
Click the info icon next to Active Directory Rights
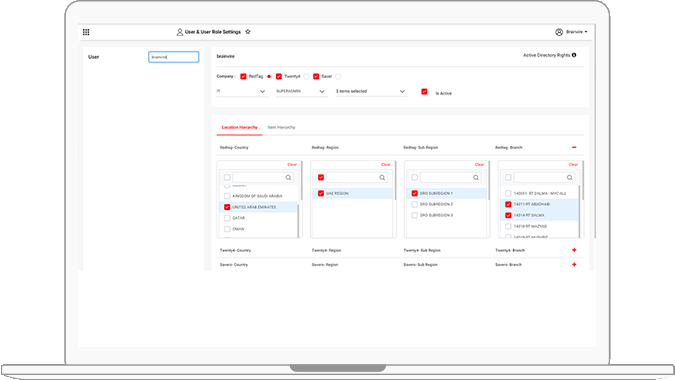pyautogui.click(x=574, y=55)
